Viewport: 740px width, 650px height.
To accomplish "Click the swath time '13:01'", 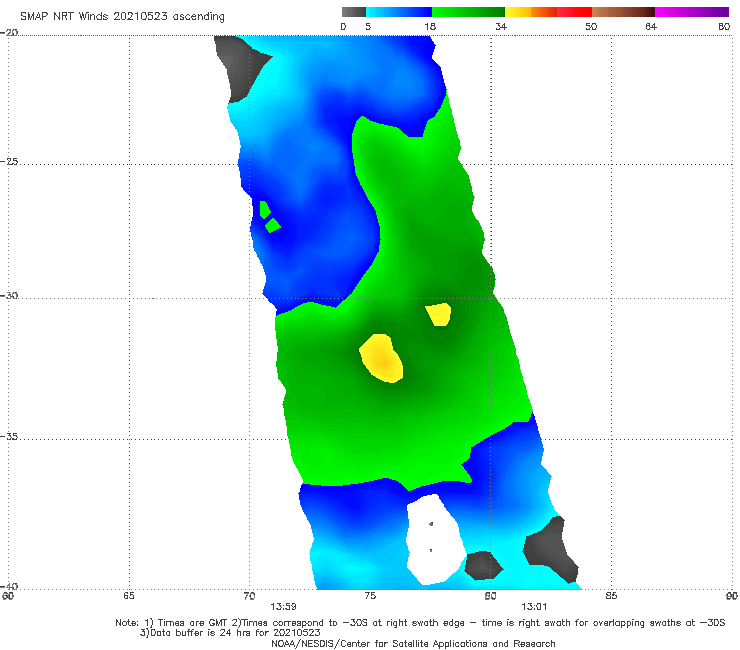I will pyautogui.click(x=534, y=607).
